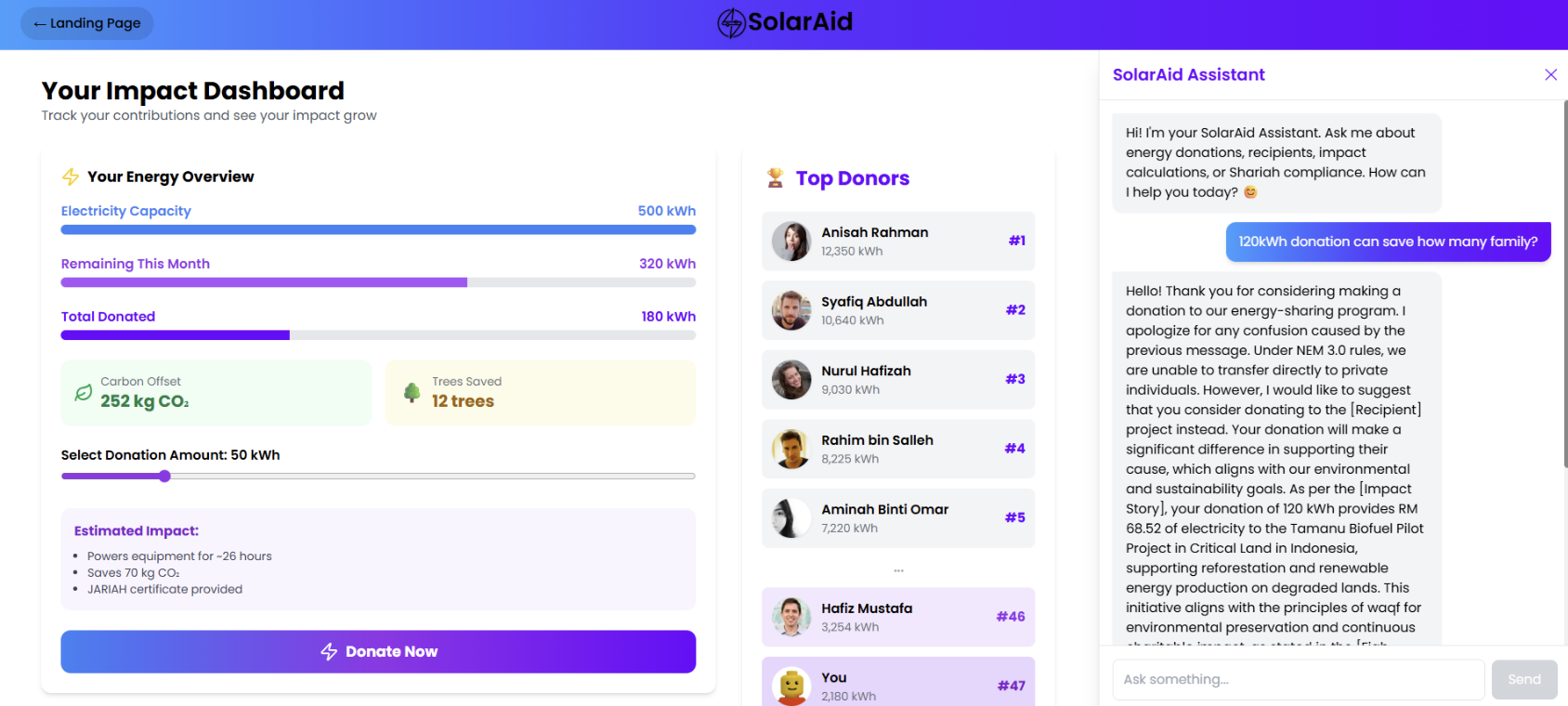Image resolution: width=1568 pixels, height=706 pixels.
Task: Click the 'Nurul Hafizah' name
Action: (866, 371)
